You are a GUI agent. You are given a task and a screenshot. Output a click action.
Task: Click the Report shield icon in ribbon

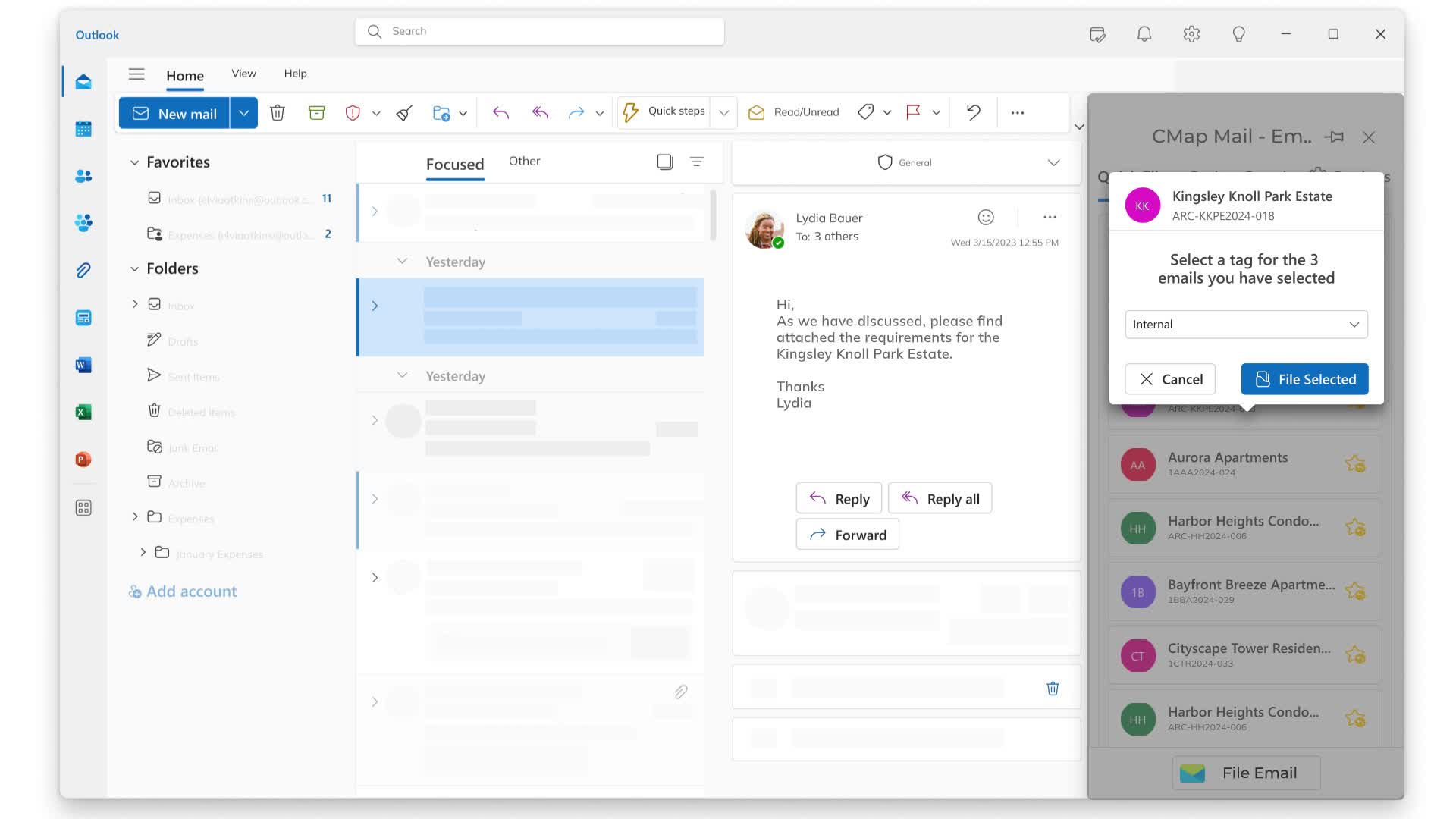353,113
